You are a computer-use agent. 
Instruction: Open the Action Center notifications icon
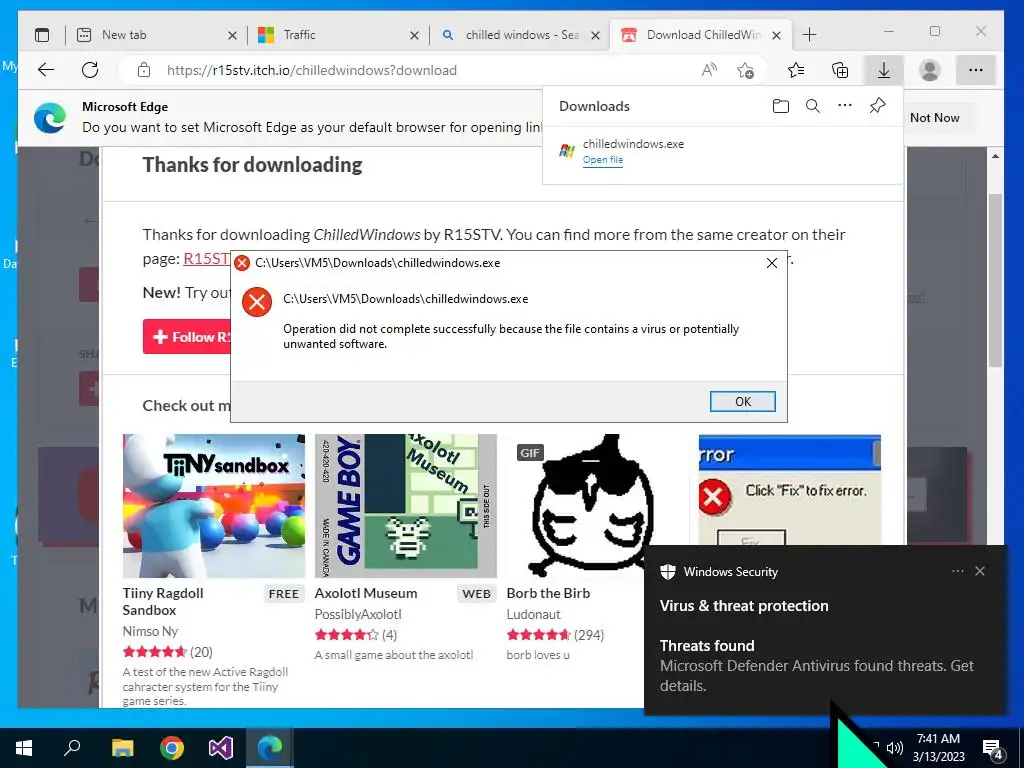pyautogui.click(x=993, y=748)
